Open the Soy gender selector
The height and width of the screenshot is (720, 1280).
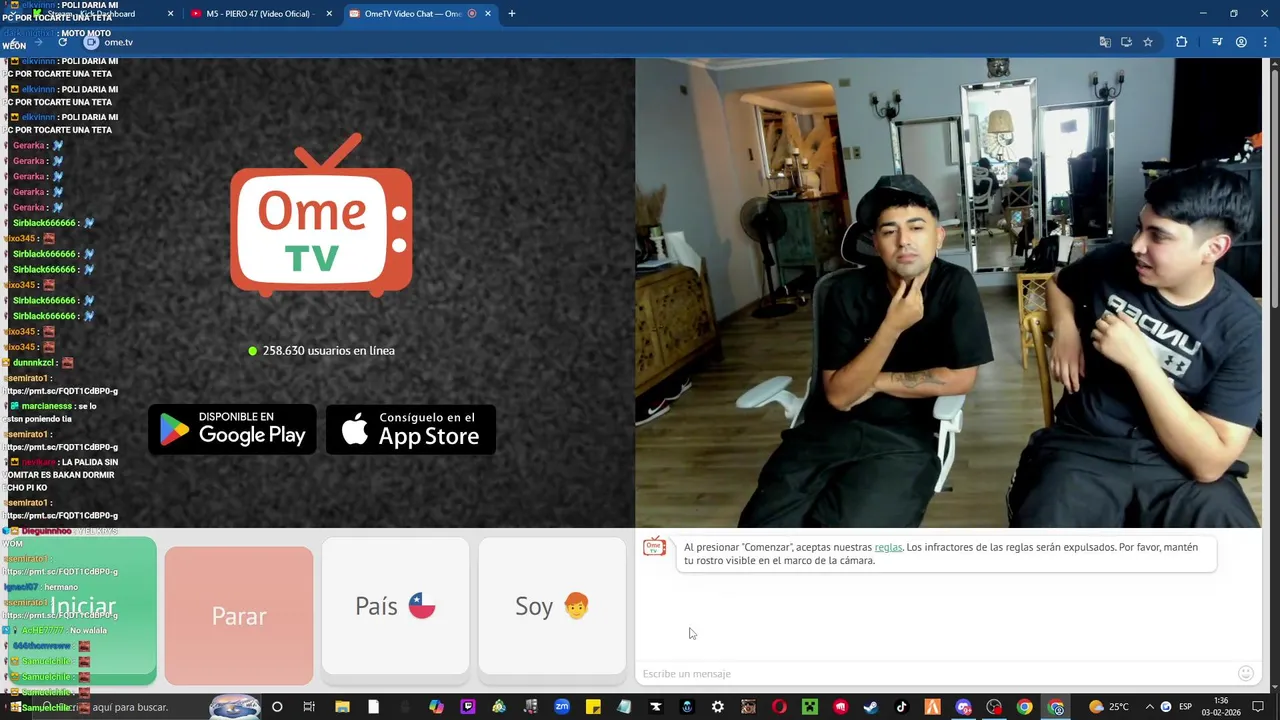click(x=552, y=606)
